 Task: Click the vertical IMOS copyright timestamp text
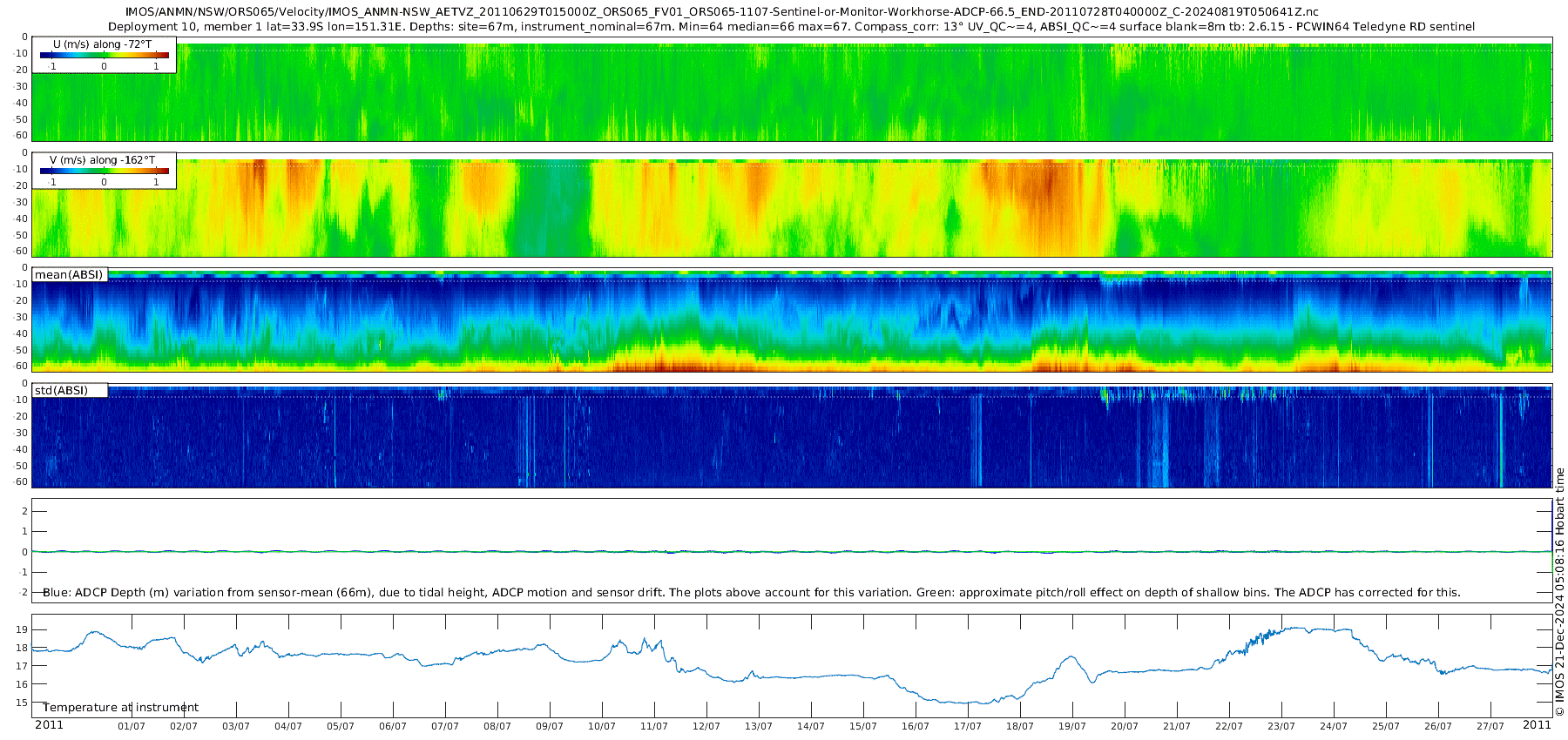tap(1559, 592)
